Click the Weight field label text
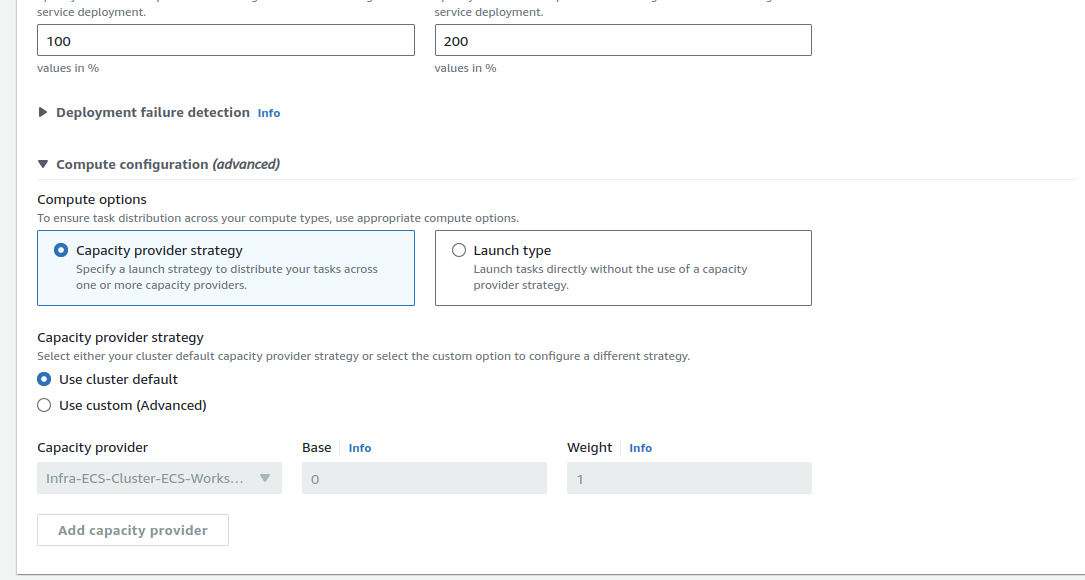Image resolution: width=1085 pixels, height=580 pixels. coord(589,448)
